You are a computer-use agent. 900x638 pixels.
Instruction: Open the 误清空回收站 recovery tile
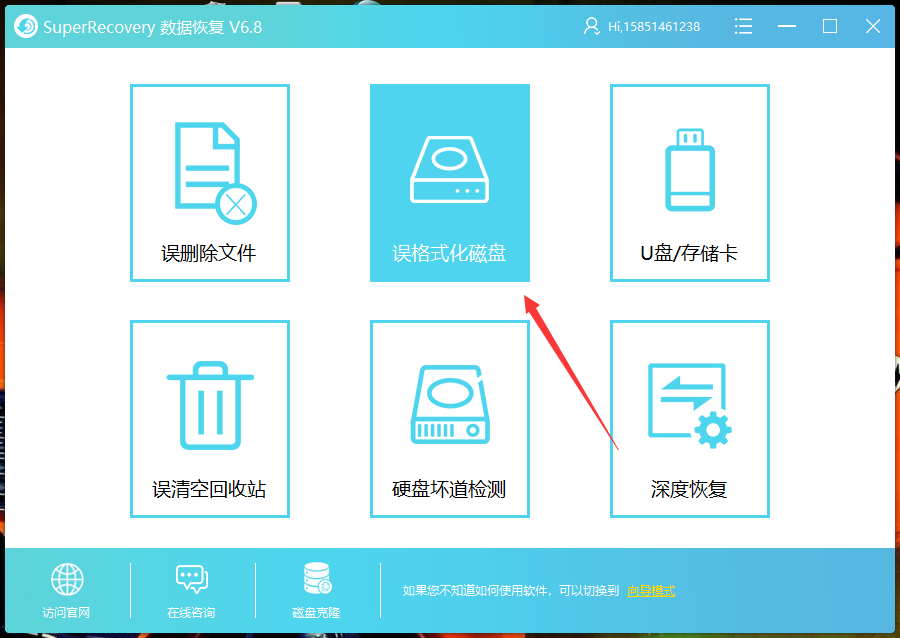click(x=210, y=419)
